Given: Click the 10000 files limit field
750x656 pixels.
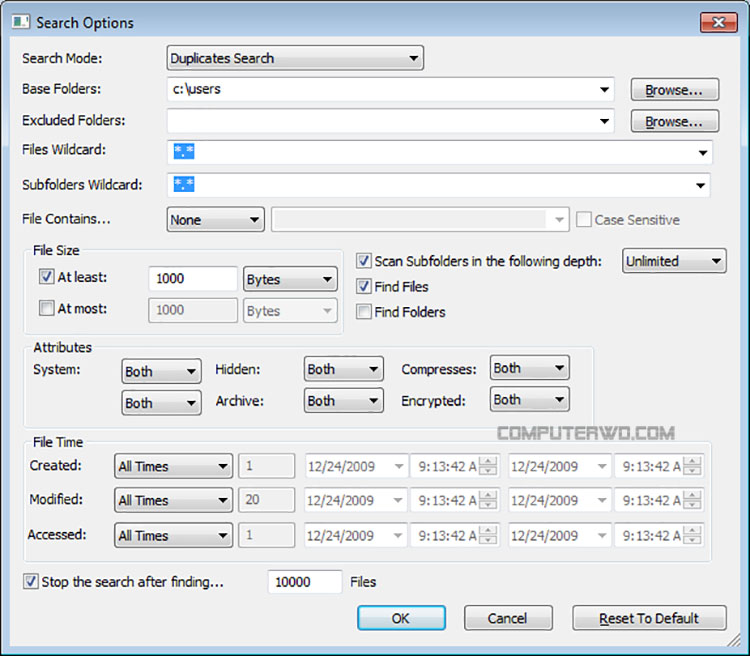Looking at the screenshot, I should (x=305, y=582).
